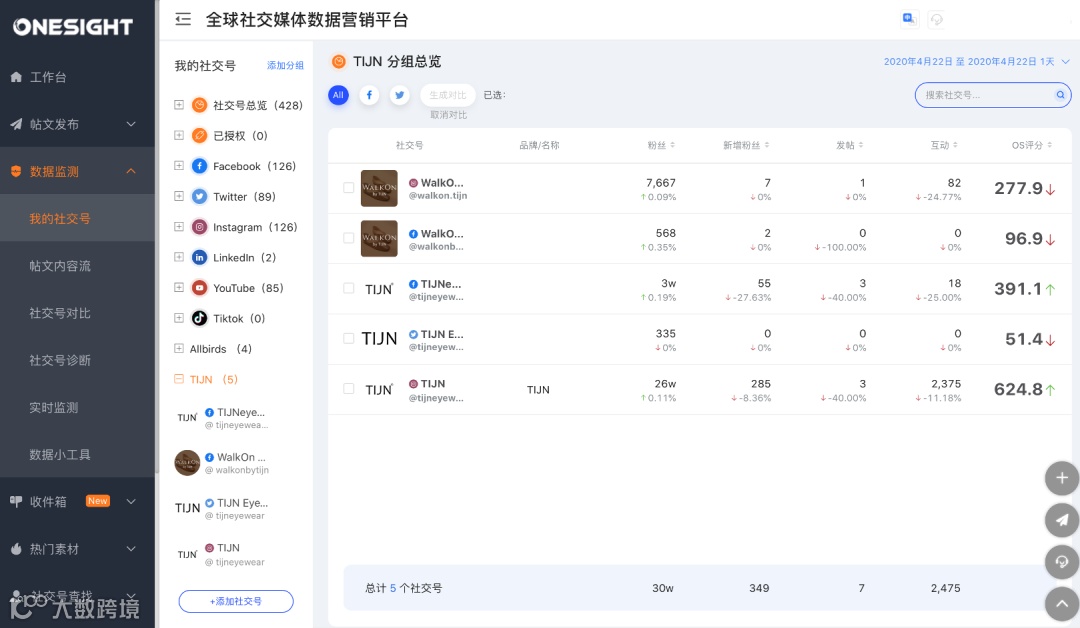Screen dimensions: 1080x628
Task: Open 数据小工具 in sidebar
Action: [77, 454]
